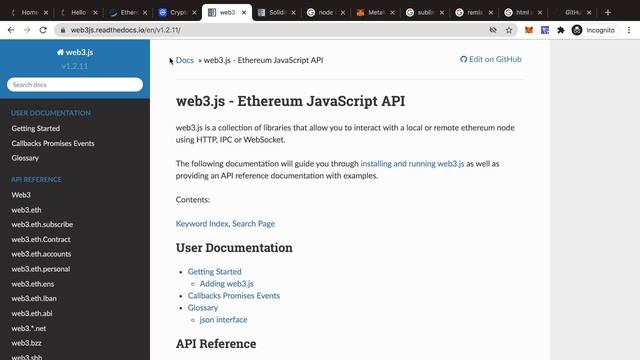Click the crossed-out eye icon in address bar
Viewport: 640px width, 360px height.
(493, 30)
